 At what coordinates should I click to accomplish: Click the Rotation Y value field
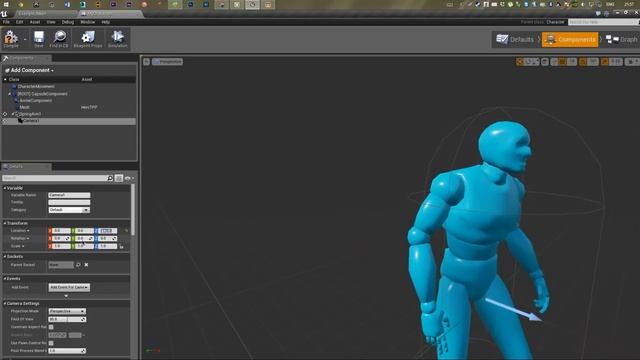tap(84, 238)
